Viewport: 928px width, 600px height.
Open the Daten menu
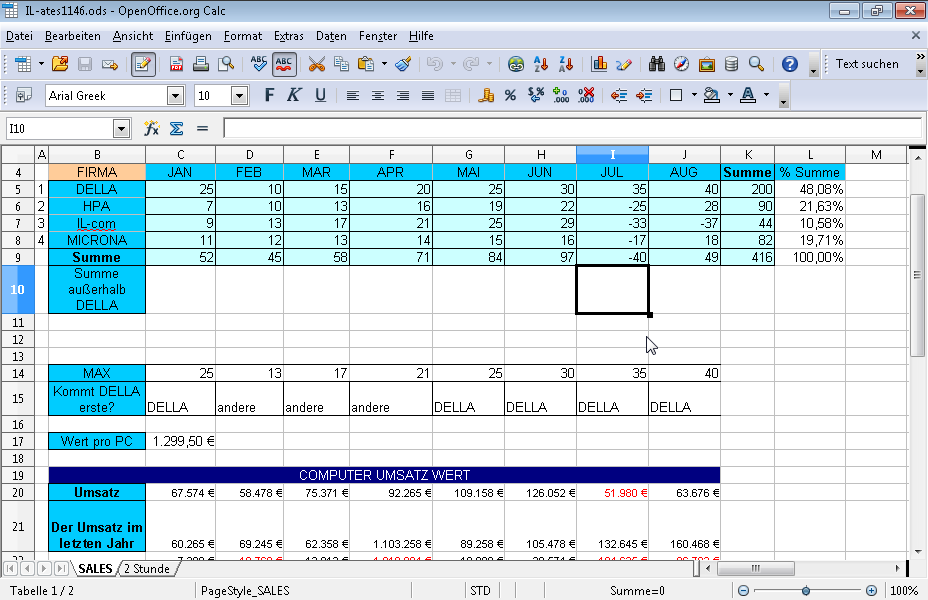331,36
